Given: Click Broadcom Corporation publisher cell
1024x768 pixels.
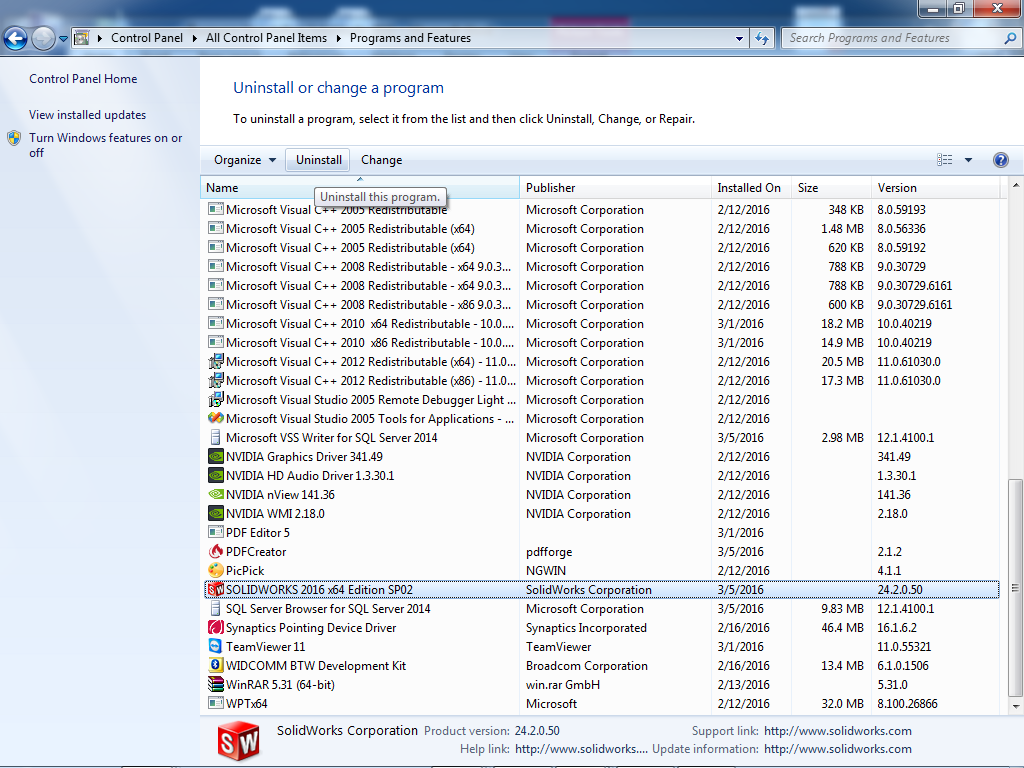Looking at the screenshot, I should (x=586, y=665).
